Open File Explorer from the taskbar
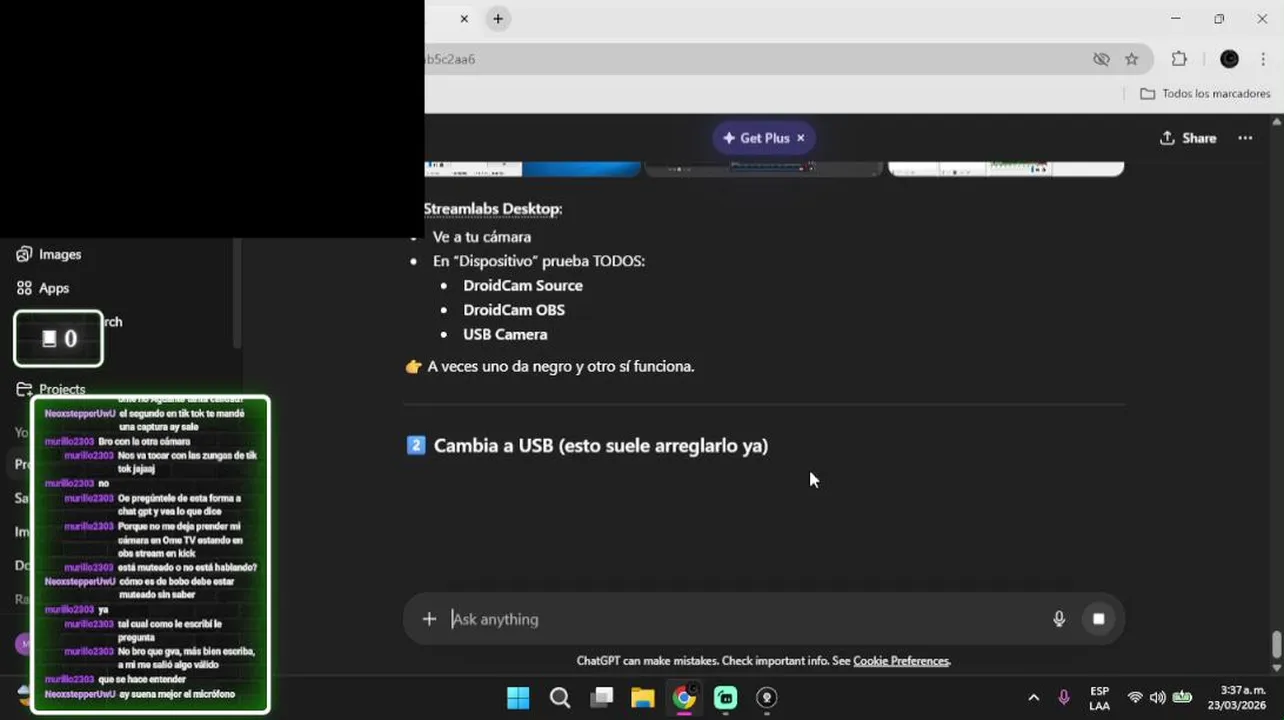 coord(642,698)
